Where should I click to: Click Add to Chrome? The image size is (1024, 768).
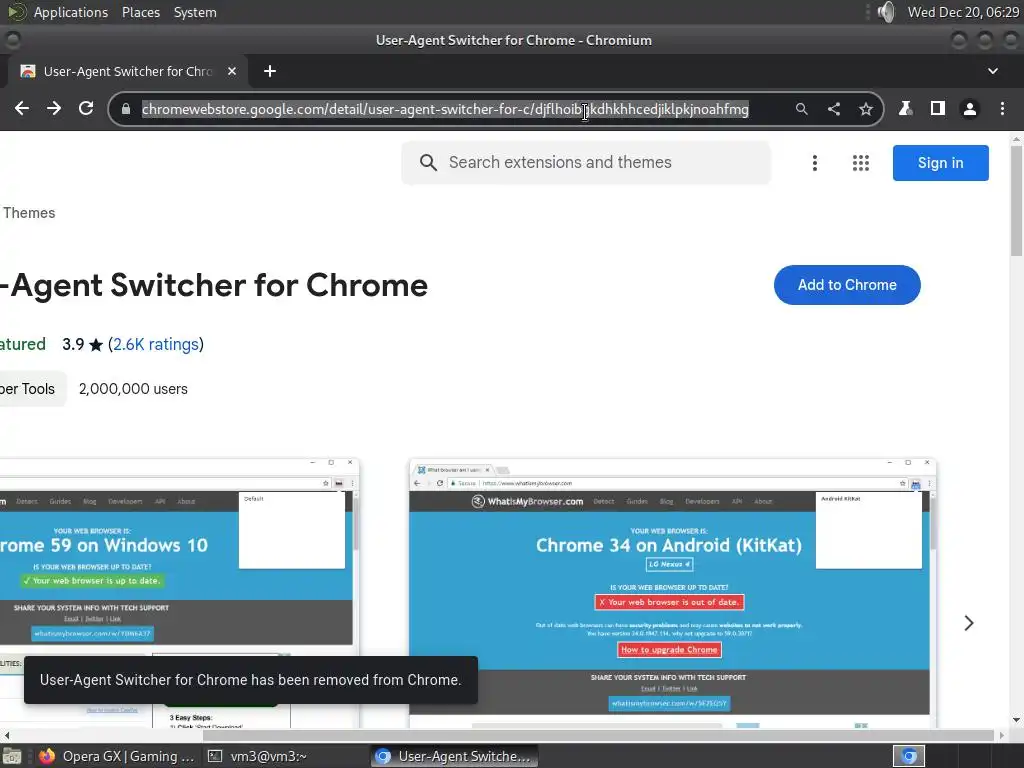847,285
